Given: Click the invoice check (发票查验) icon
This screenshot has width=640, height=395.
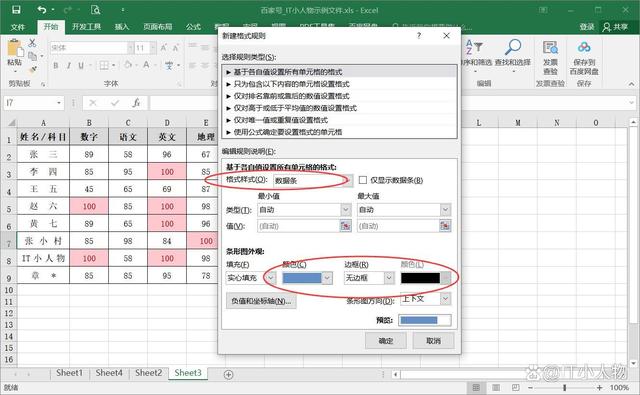Looking at the screenshot, I should [x=550, y=48].
